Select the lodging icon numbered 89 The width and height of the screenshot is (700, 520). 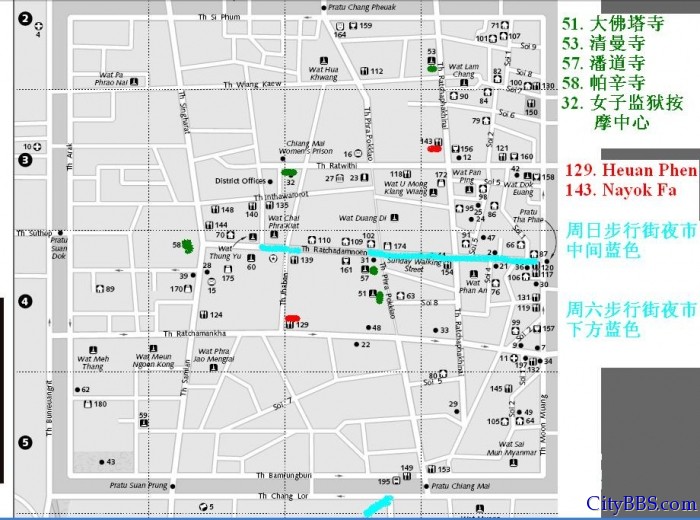pyautogui.click(x=98, y=289)
